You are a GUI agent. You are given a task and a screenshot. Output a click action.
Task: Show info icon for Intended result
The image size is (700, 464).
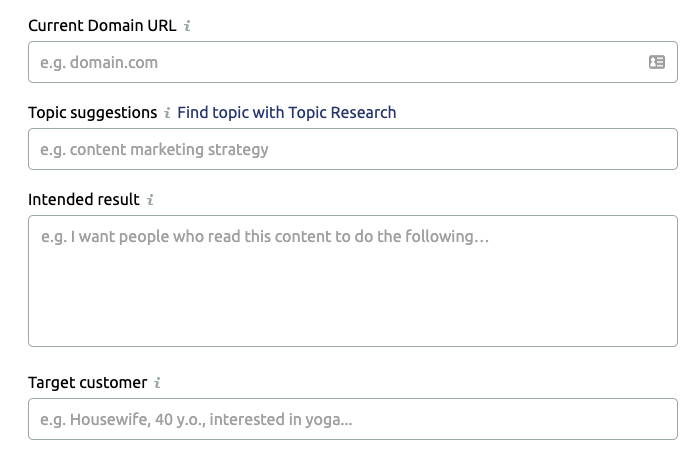click(x=150, y=200)
